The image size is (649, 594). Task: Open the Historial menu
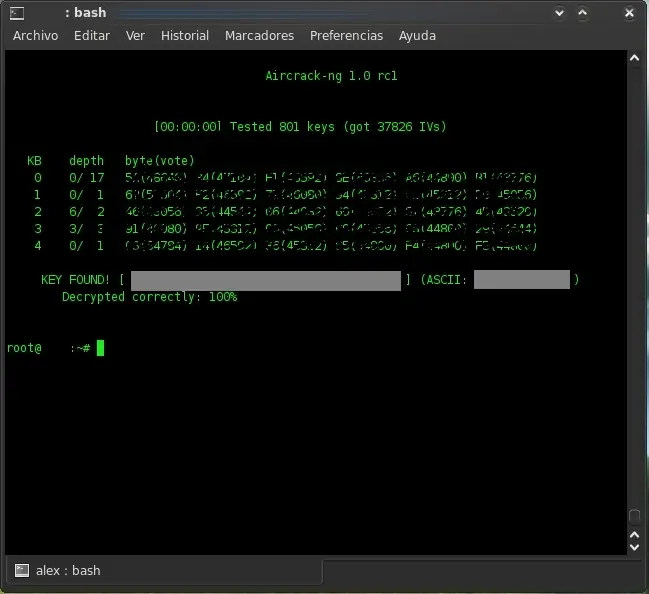(185, 36)
